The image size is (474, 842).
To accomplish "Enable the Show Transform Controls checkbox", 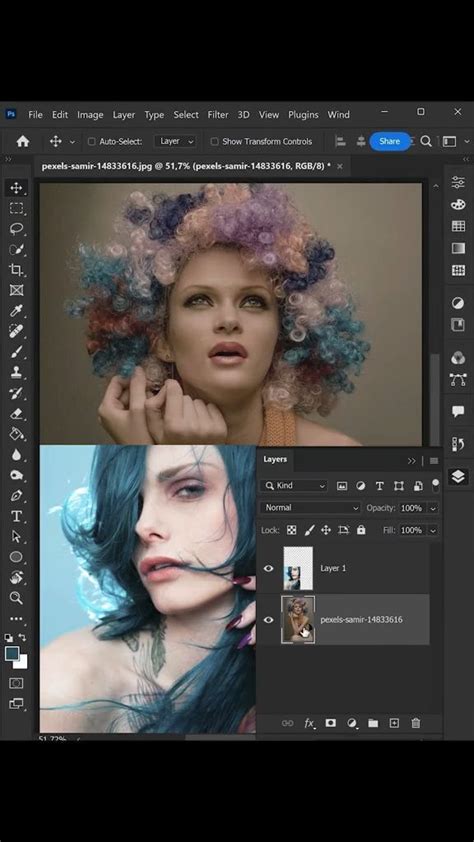I will tap(214, 142).
